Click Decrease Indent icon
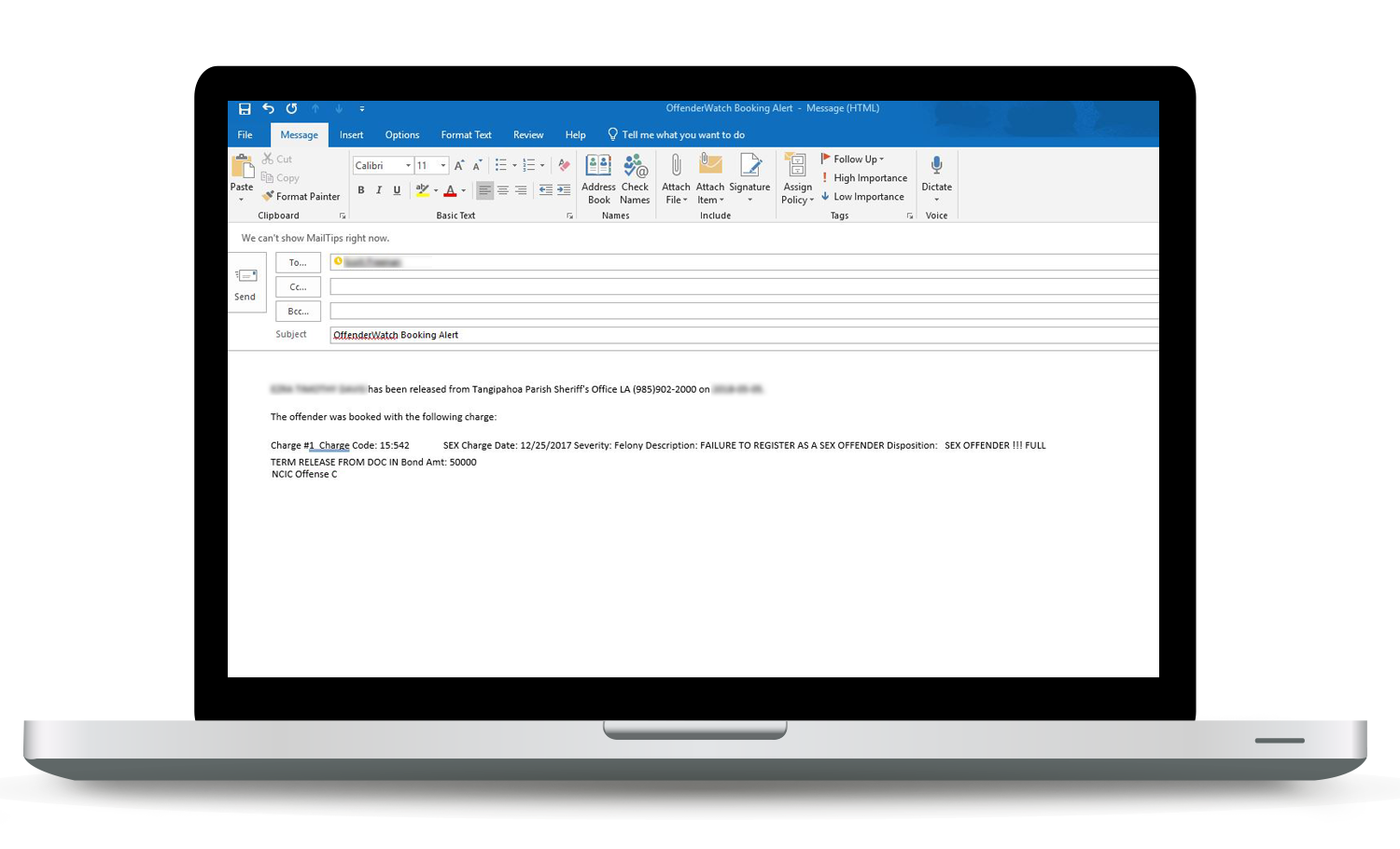1400x849 pixels. (545, 190)
